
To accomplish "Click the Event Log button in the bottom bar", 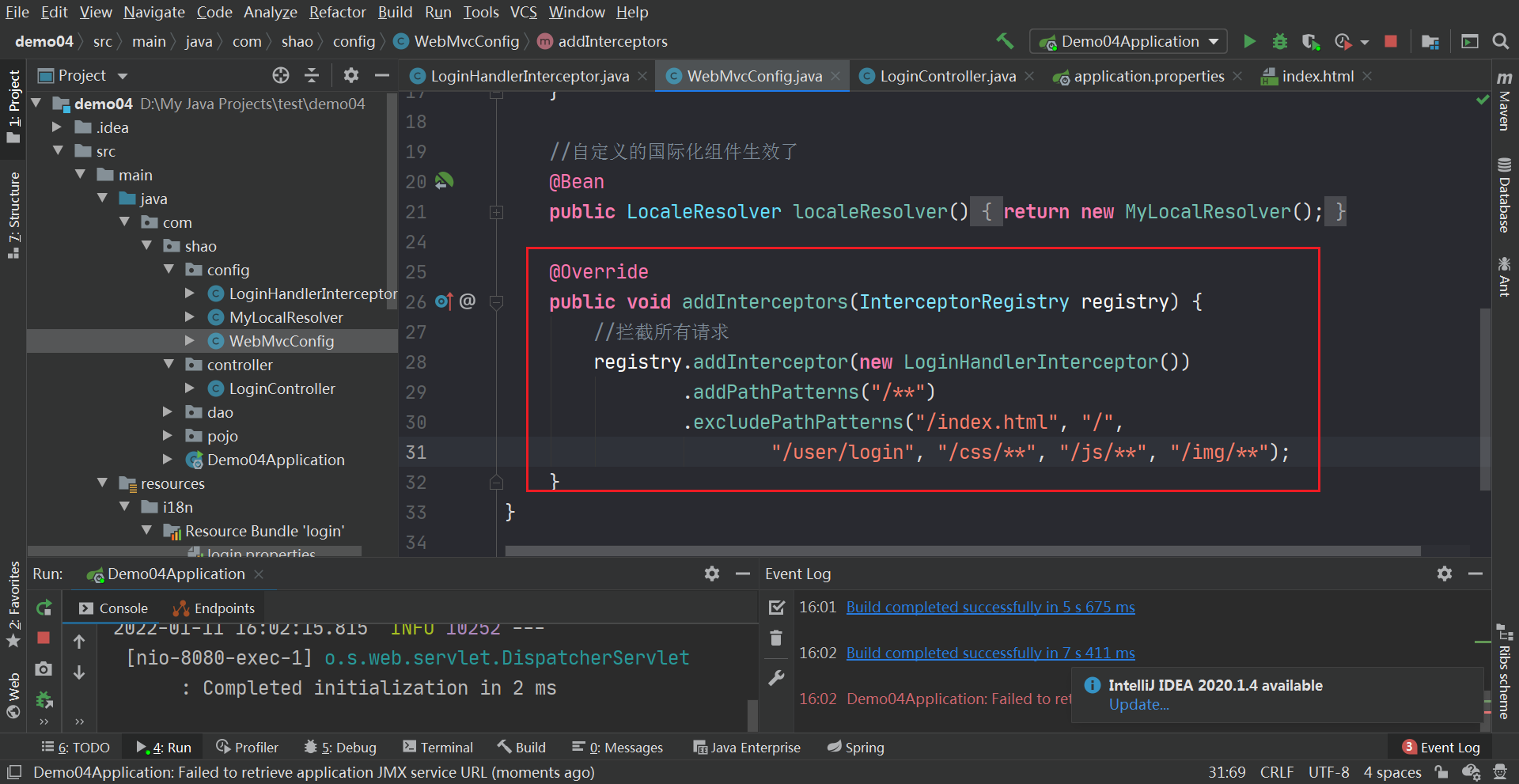I will (x=1441, y=748).
